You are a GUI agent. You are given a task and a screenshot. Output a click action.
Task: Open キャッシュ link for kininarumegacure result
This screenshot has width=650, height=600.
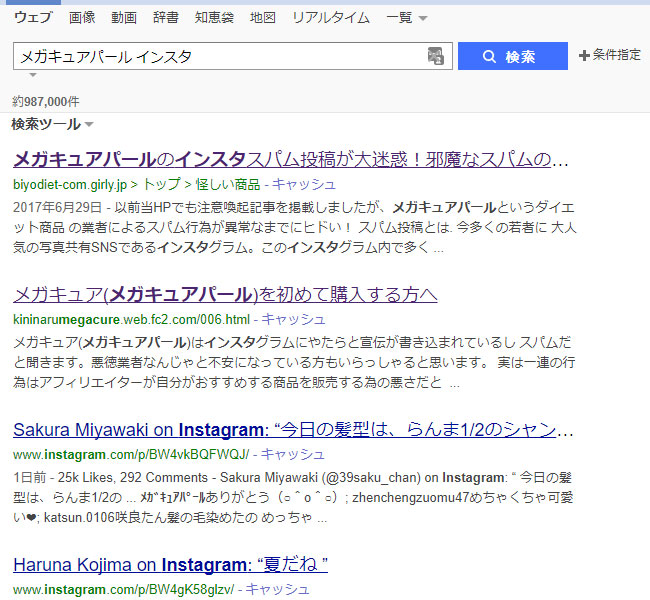tap(293, 319)
